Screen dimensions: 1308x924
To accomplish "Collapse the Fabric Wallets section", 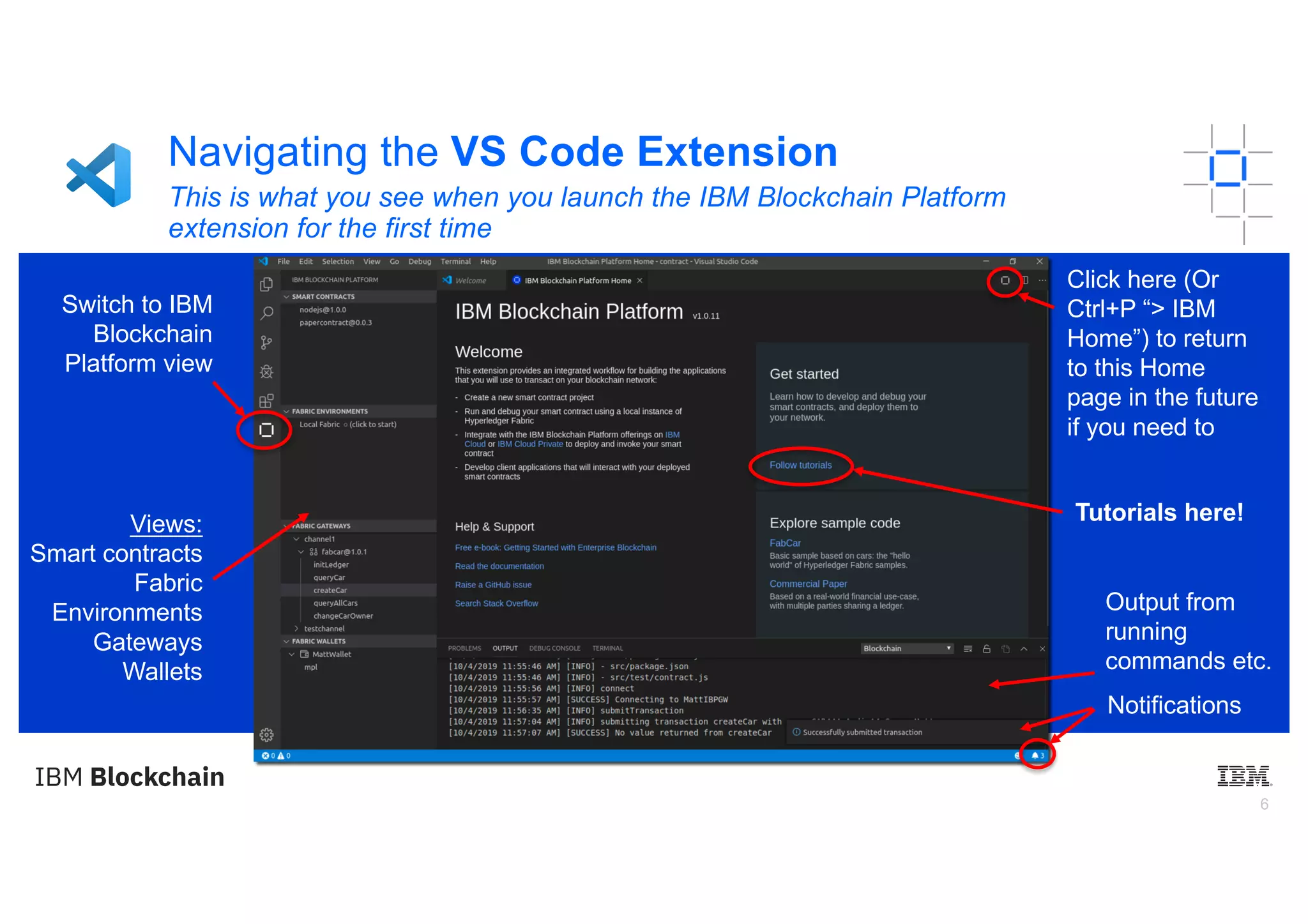I will [x=358, y=641].
